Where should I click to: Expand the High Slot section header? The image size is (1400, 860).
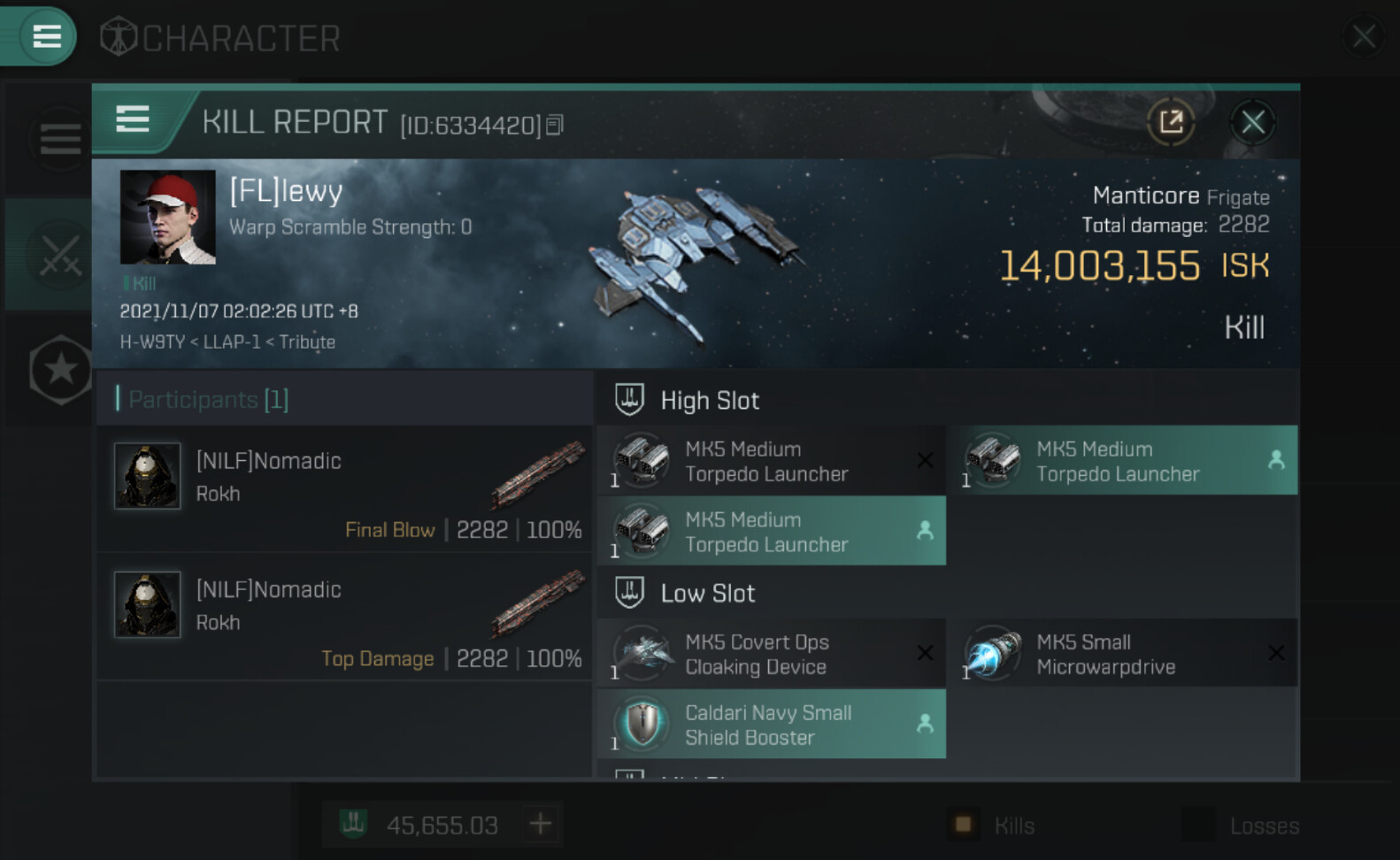[x=709, y=401]
